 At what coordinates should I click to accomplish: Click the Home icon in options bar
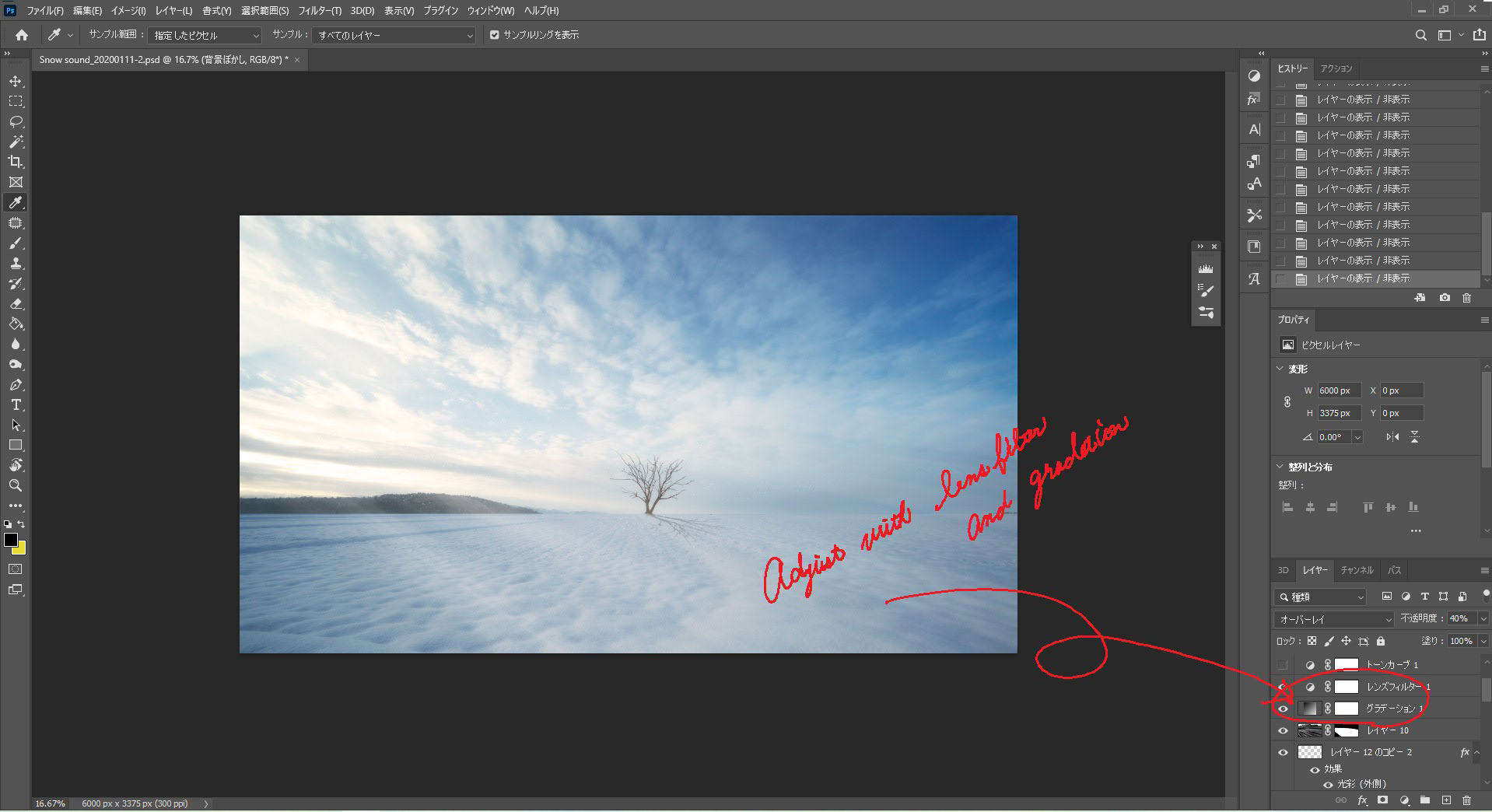[x=22, y=35]
